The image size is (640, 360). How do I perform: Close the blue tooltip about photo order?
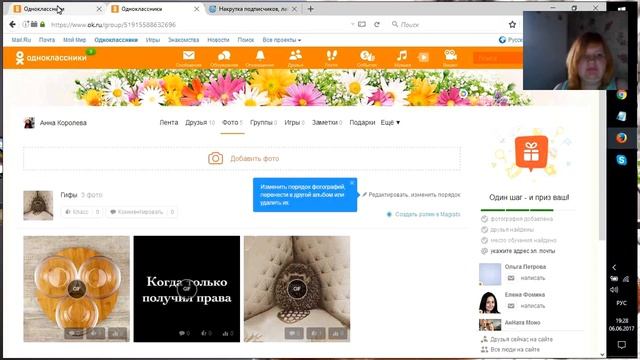352,183
